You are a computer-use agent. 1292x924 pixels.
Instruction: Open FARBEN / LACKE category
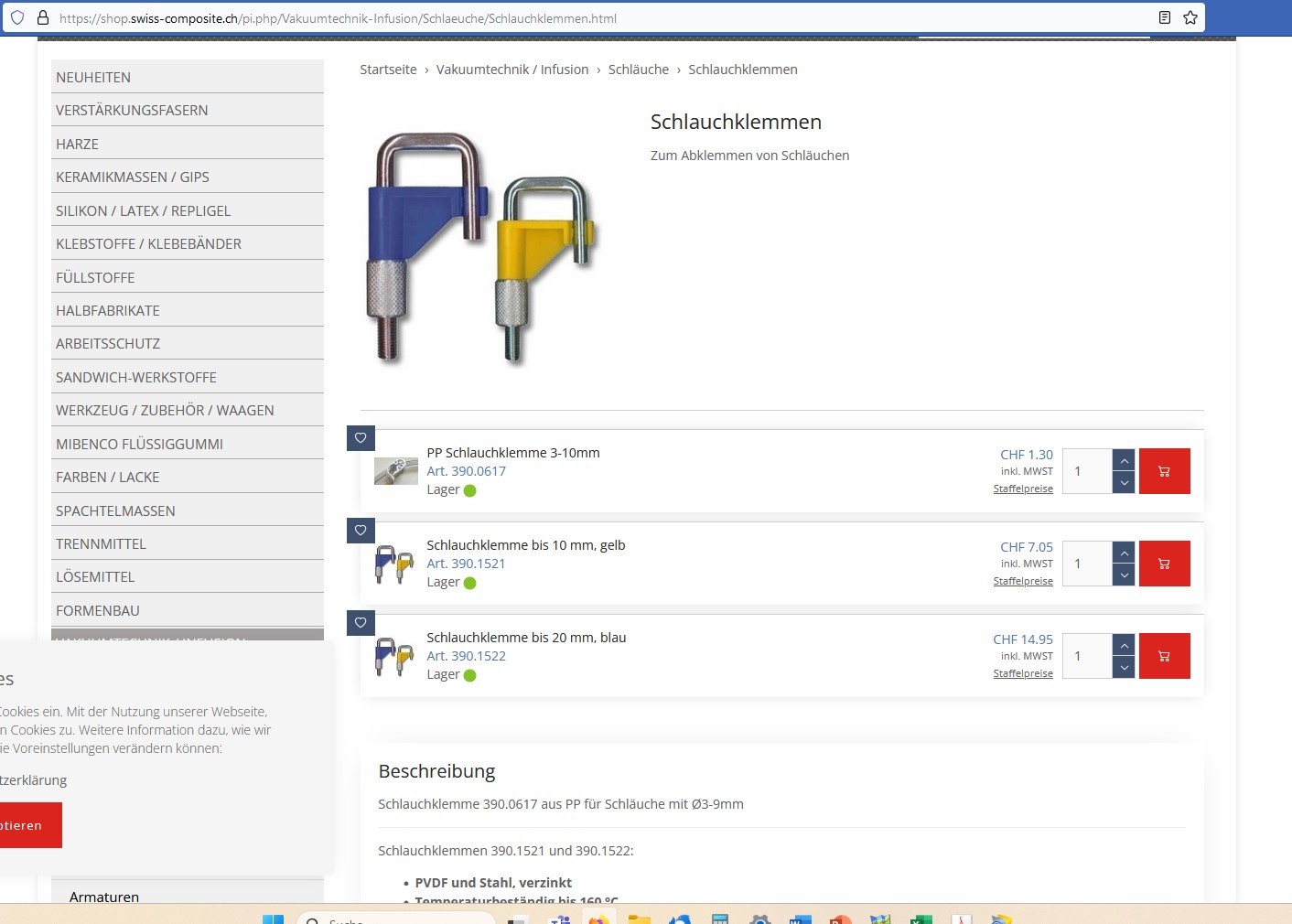(188, 477)
